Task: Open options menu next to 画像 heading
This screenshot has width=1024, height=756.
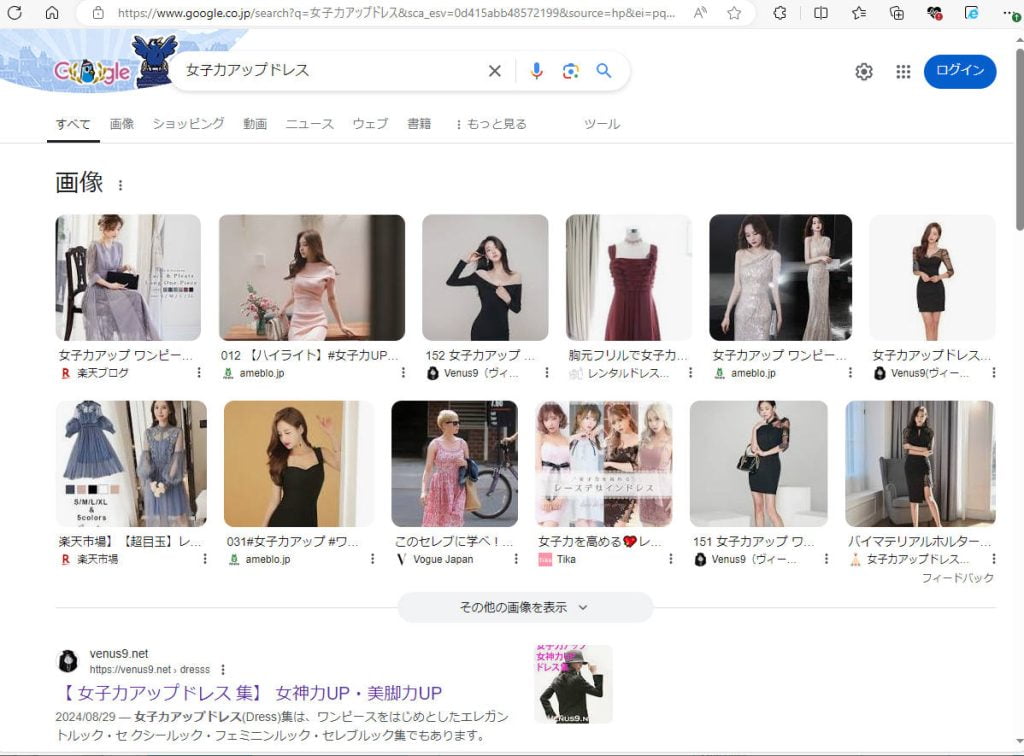Action: click(x=121, y=185)
